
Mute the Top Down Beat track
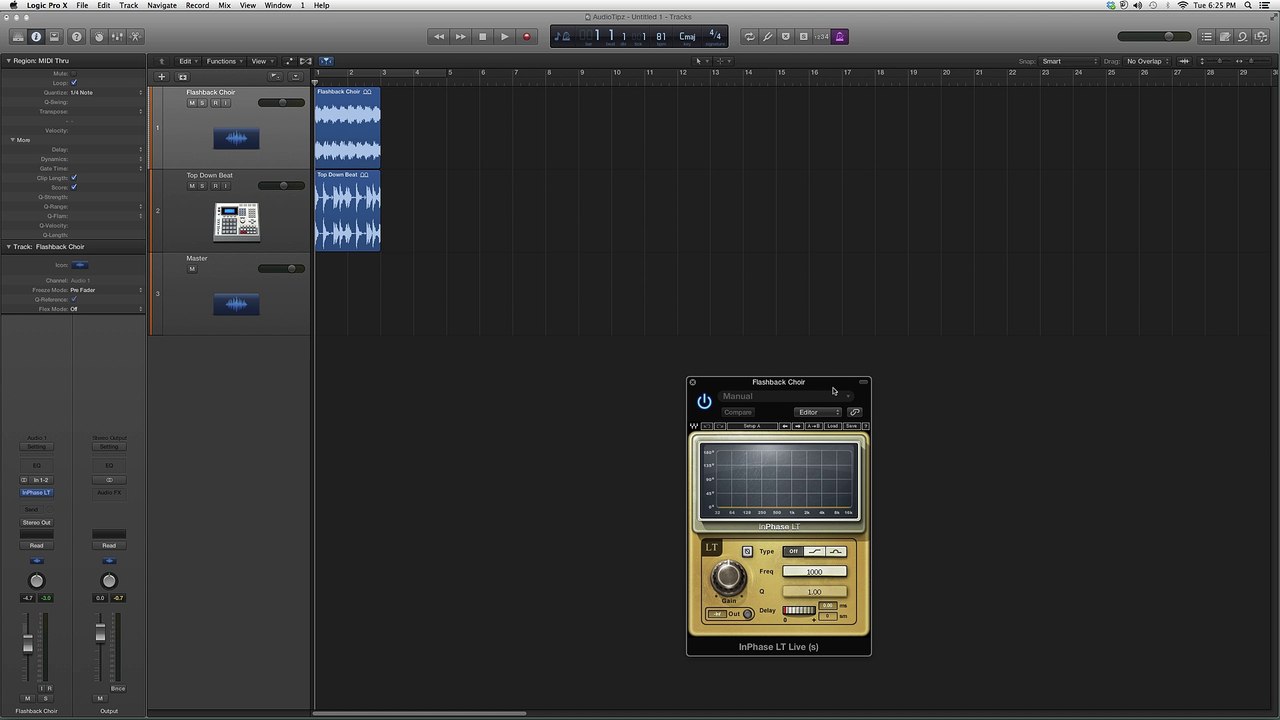click(x=192, y=186)
